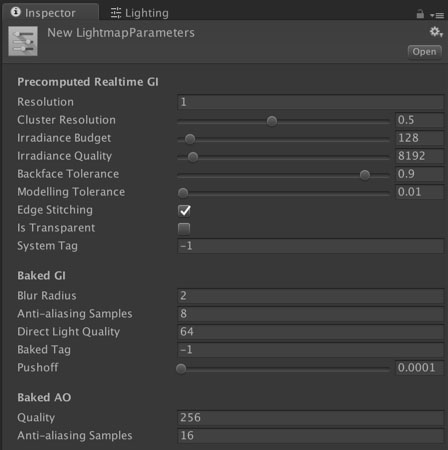448x450 pixels.
Task: Click the Baked AO Quality field
Action: [x=310, y=417]
